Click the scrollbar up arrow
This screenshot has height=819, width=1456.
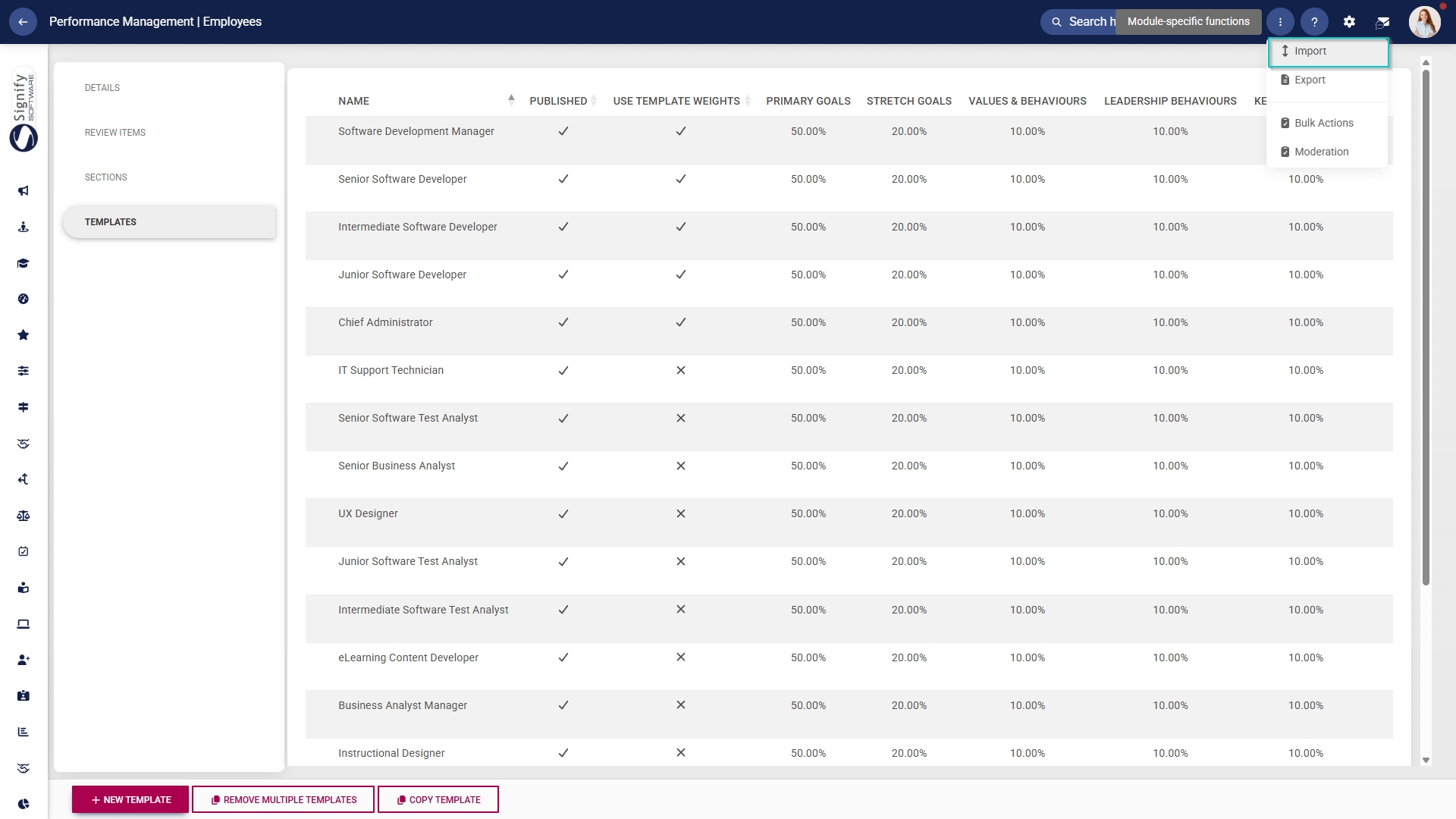(1426, 62)
